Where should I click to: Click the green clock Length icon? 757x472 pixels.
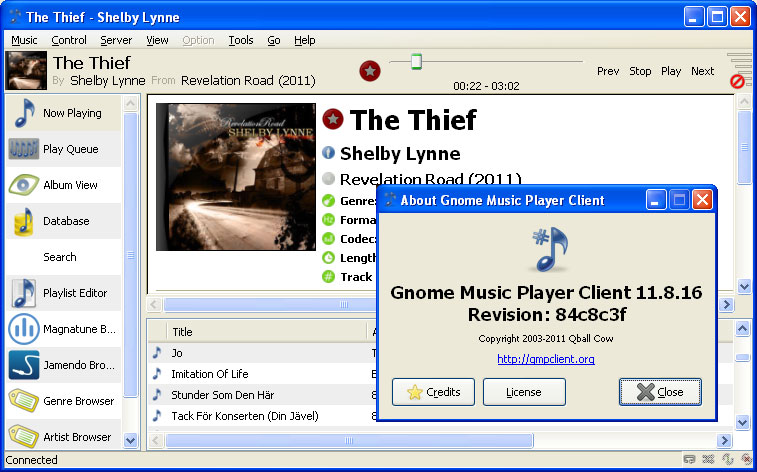click(328, 258)
